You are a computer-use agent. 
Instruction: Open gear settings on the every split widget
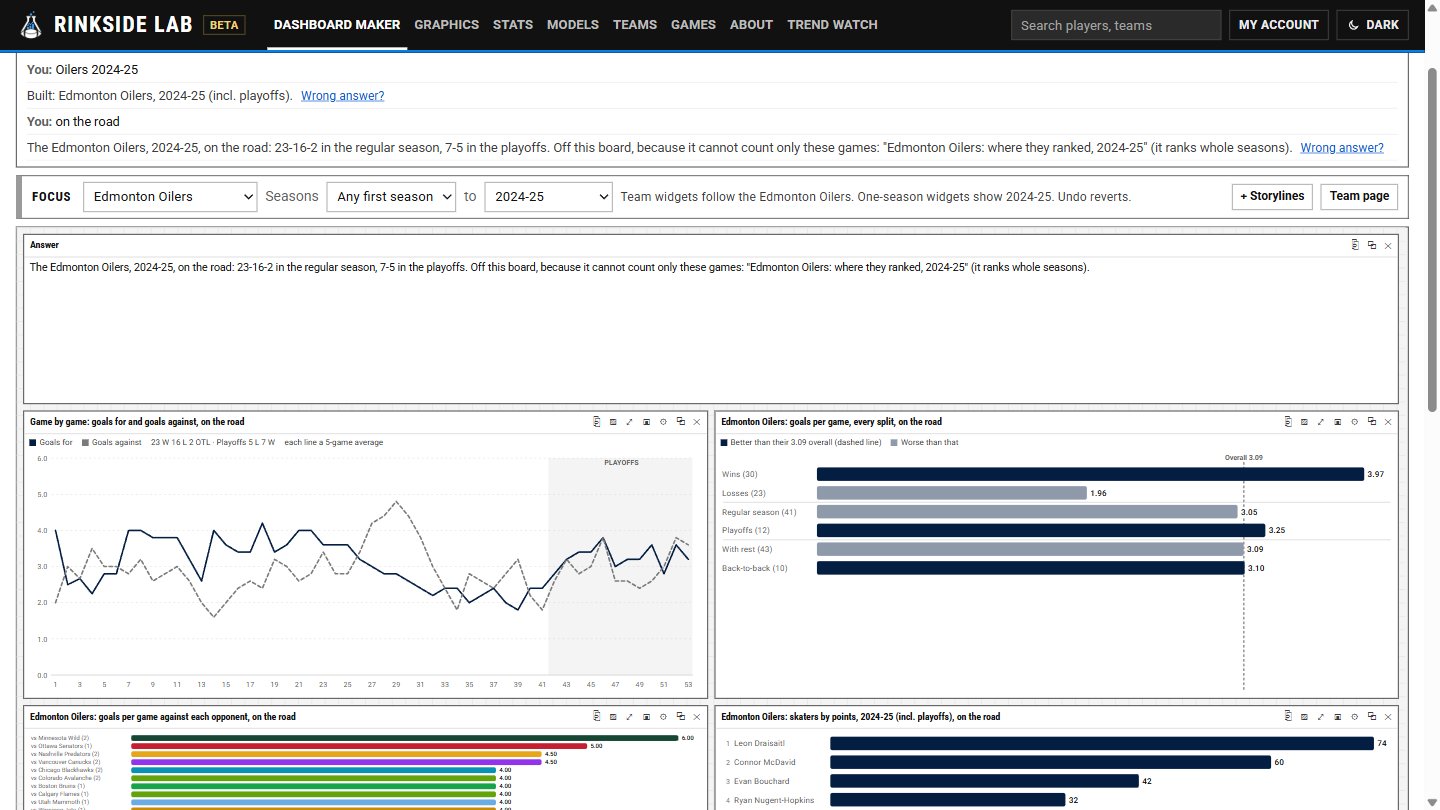1355,422
